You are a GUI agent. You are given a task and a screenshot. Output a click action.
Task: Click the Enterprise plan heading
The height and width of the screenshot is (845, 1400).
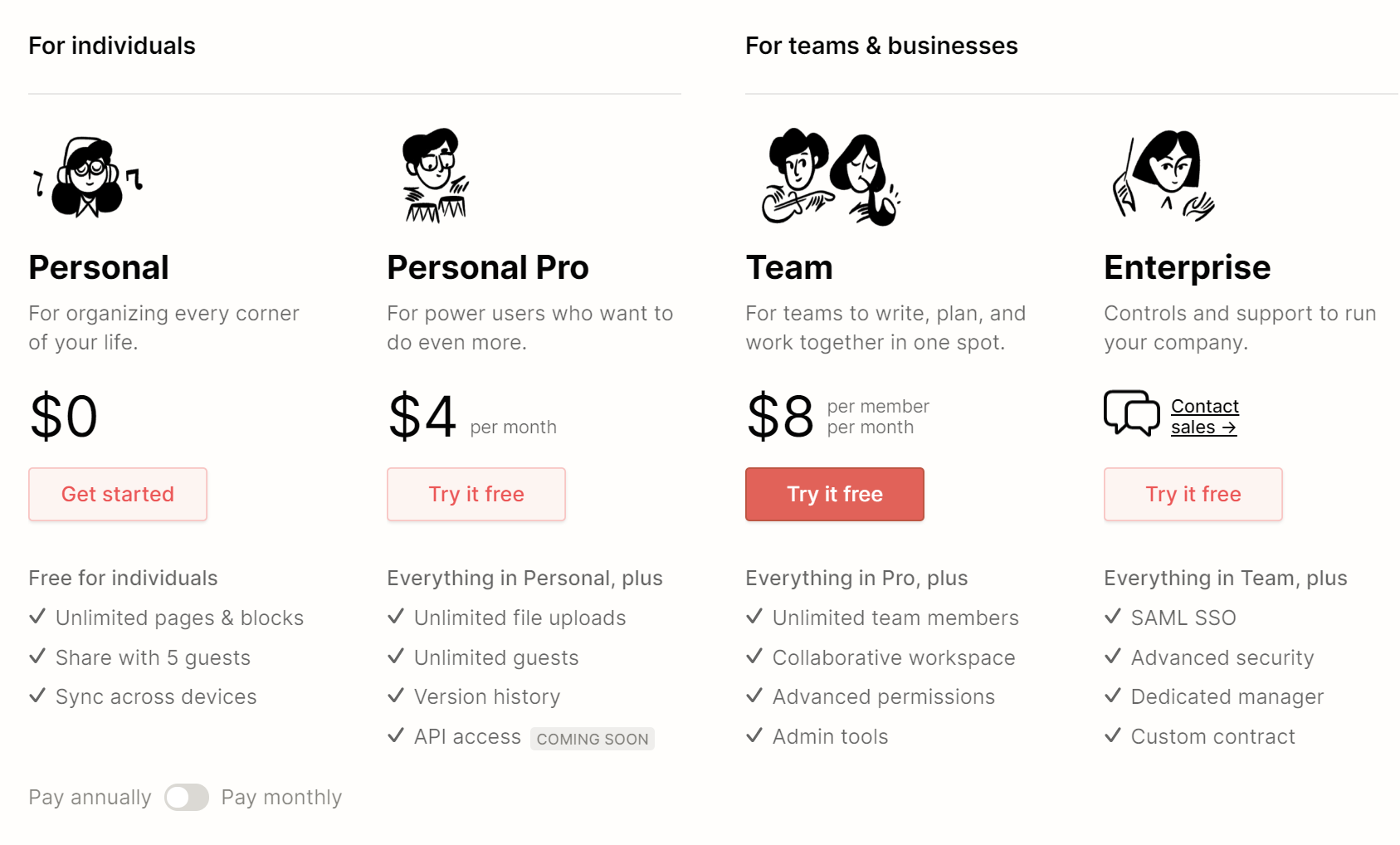[x=1188, y=268]
